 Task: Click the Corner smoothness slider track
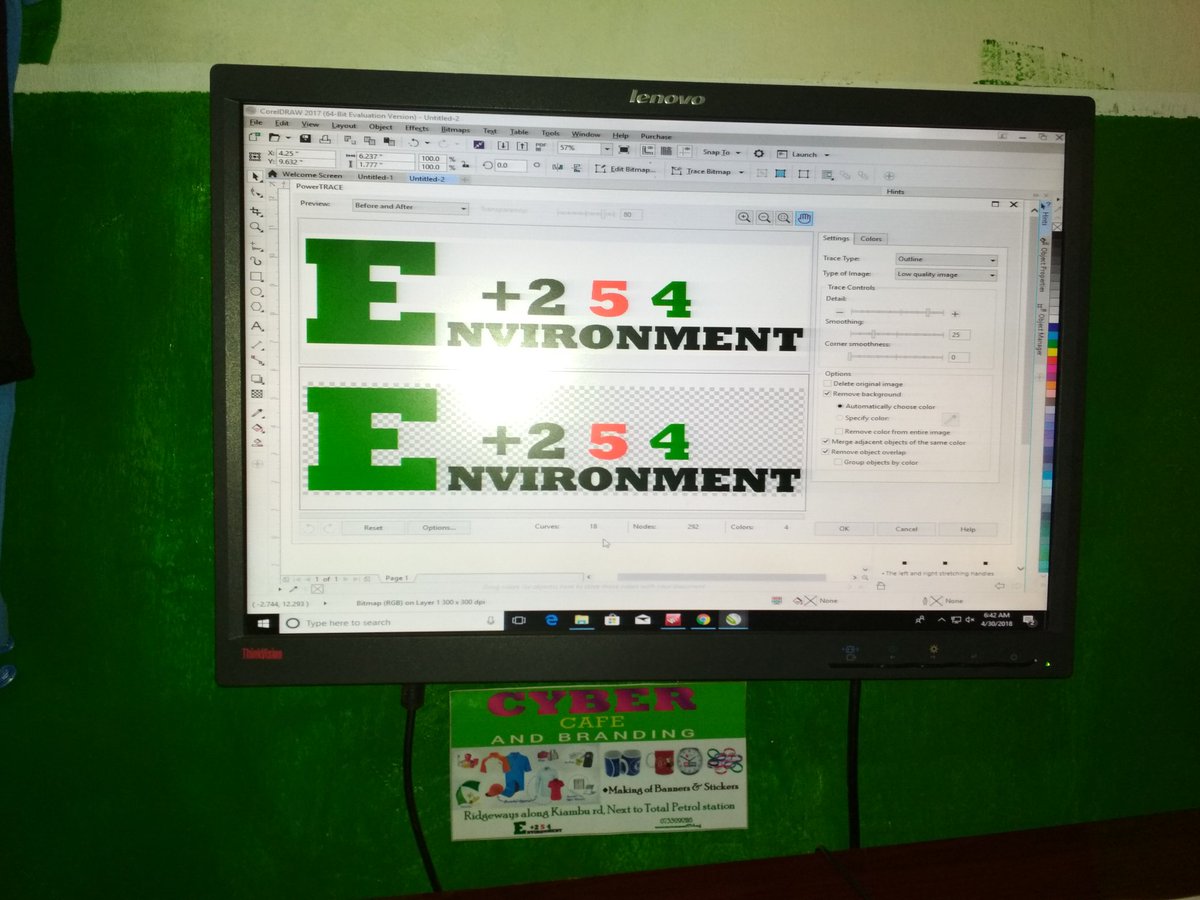(x=896, y=356)
